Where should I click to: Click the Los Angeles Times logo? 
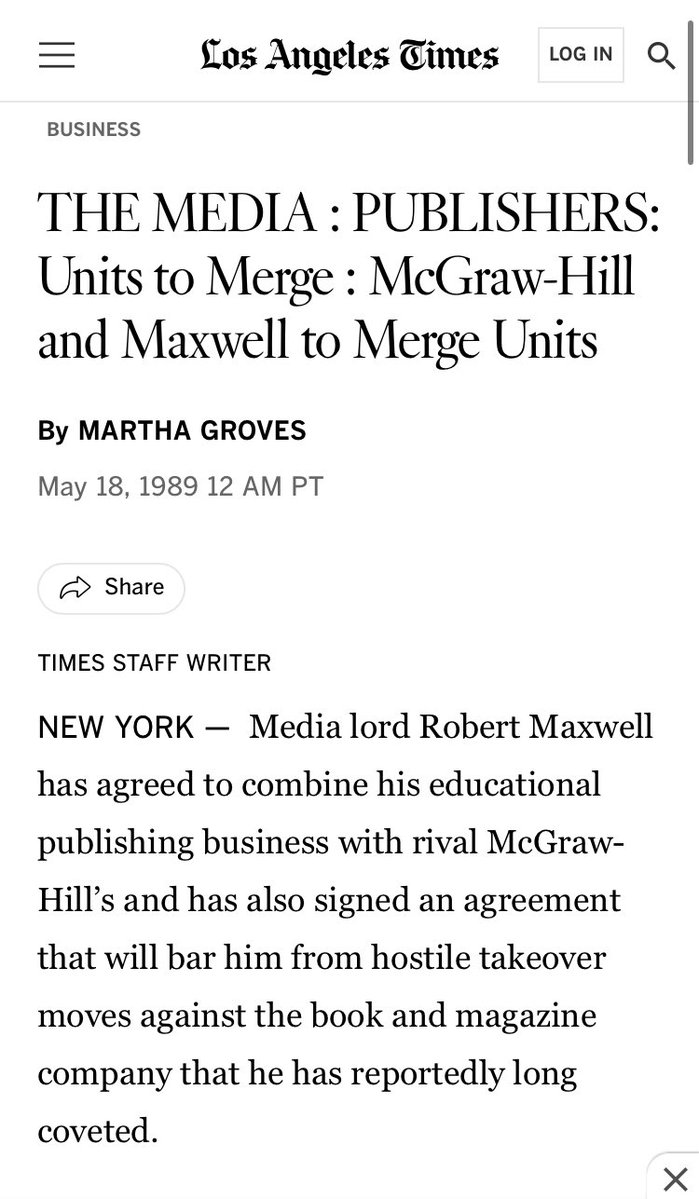(348, 54)
